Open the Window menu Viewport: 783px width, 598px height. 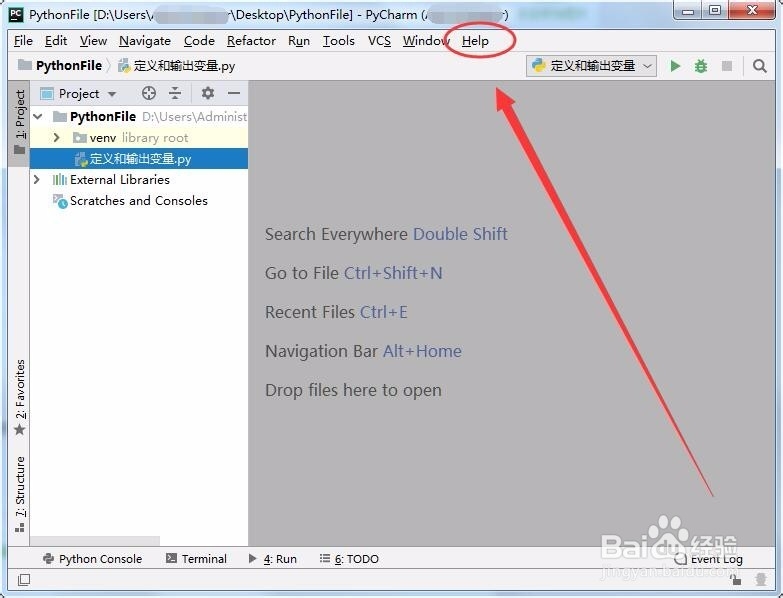426,41
